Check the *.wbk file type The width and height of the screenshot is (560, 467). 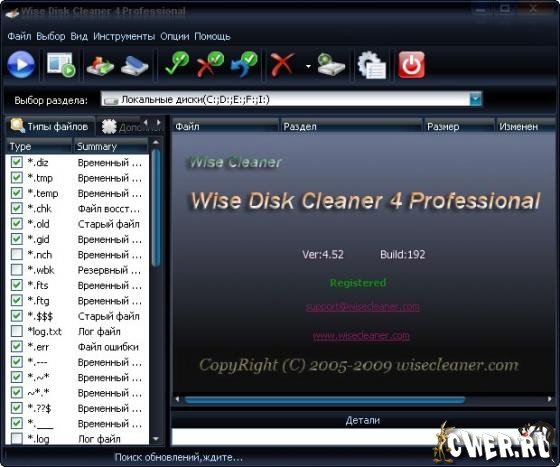point(16,270)
